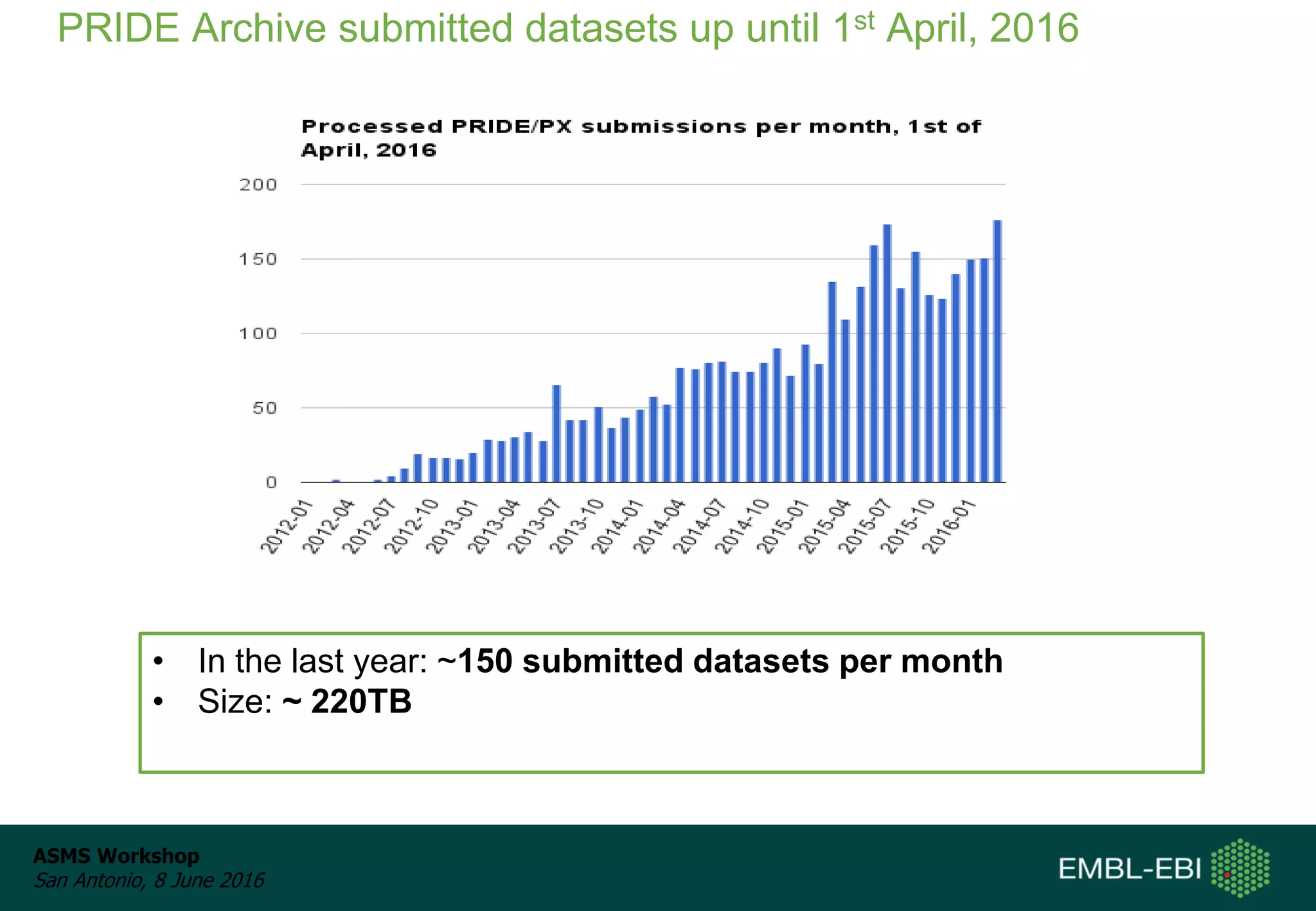Click the x-axis label '2015-01'
Viewport: 1316px width, 911px height.
784,526
